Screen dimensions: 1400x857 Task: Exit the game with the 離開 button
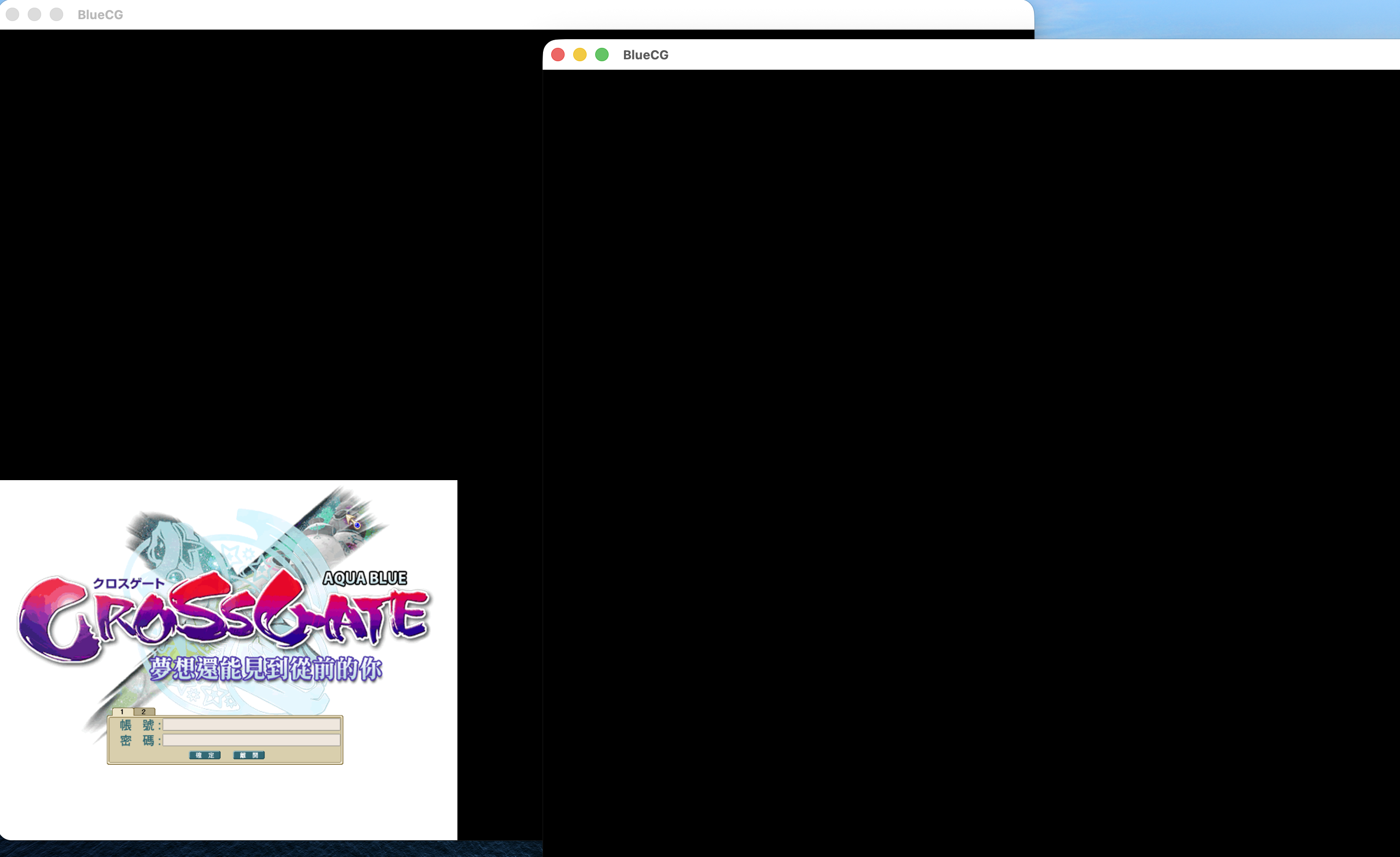point(249,755)
